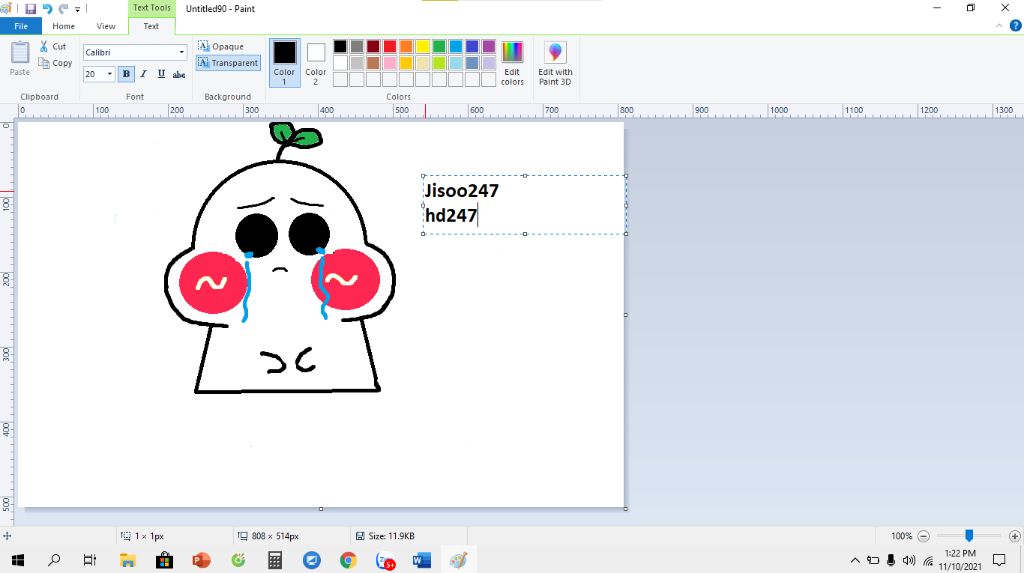
Task: Open the Edit colors dialog
Action: click(512, 63)
